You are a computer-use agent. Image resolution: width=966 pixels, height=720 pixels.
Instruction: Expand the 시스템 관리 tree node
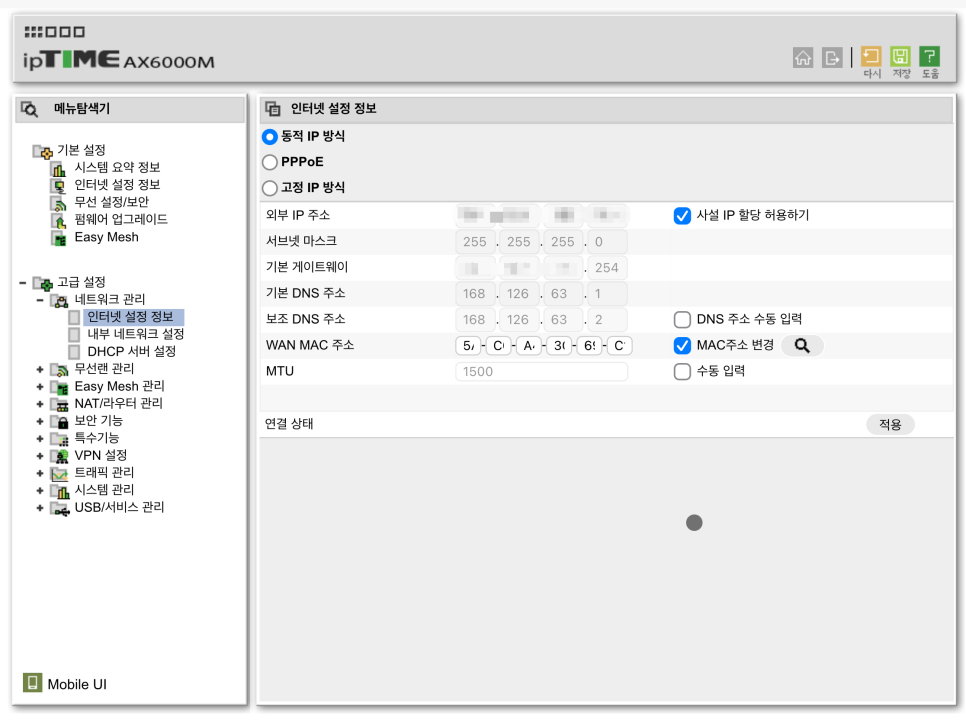tap(40, 491)
